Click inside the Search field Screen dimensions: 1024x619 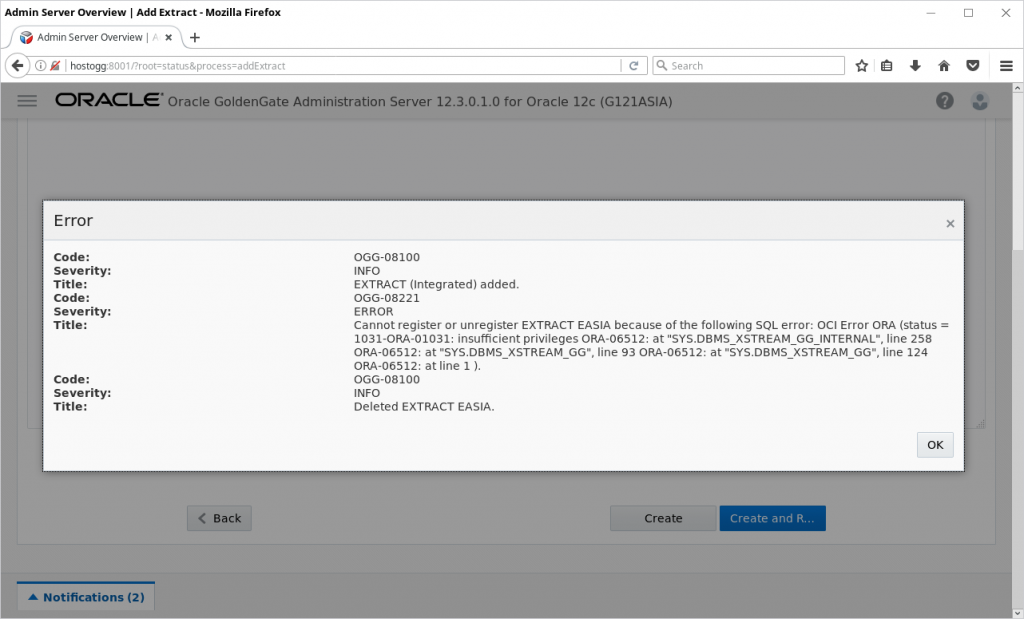(750, 65)
